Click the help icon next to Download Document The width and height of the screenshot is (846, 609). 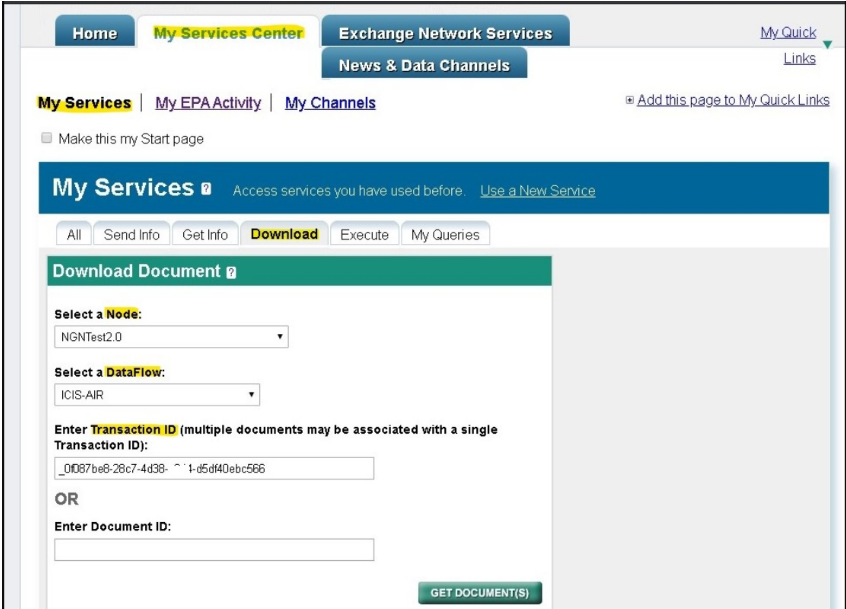click(x=231, y=272)
